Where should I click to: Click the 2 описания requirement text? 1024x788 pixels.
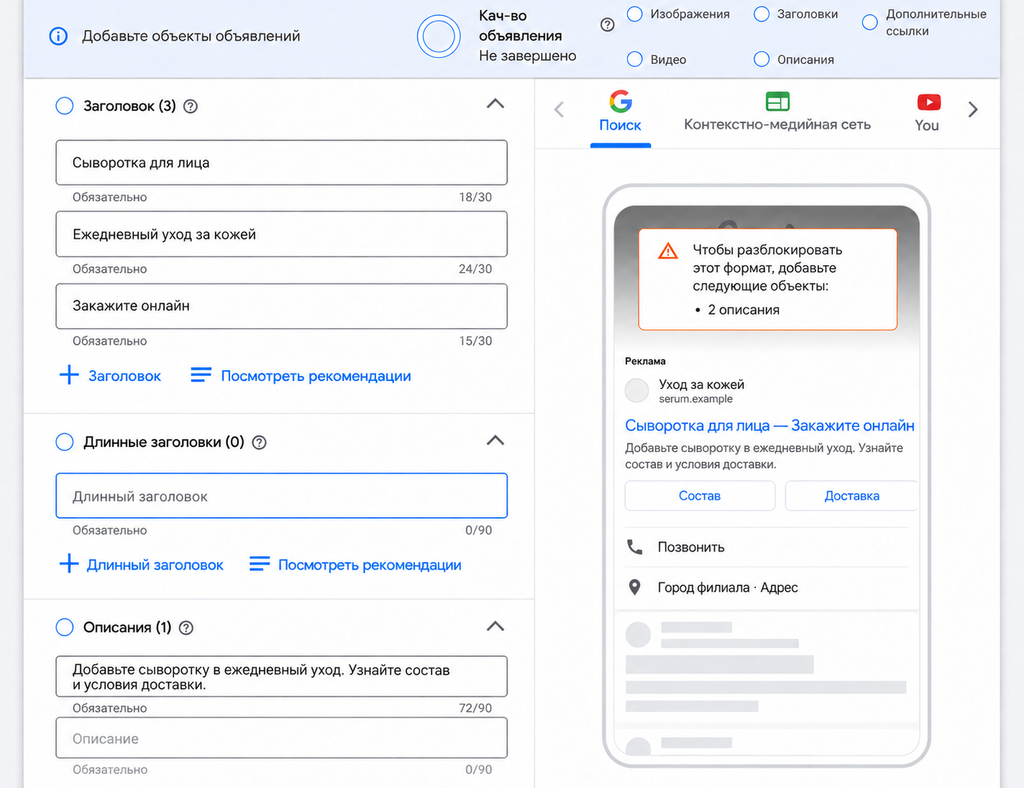[744, 310]
